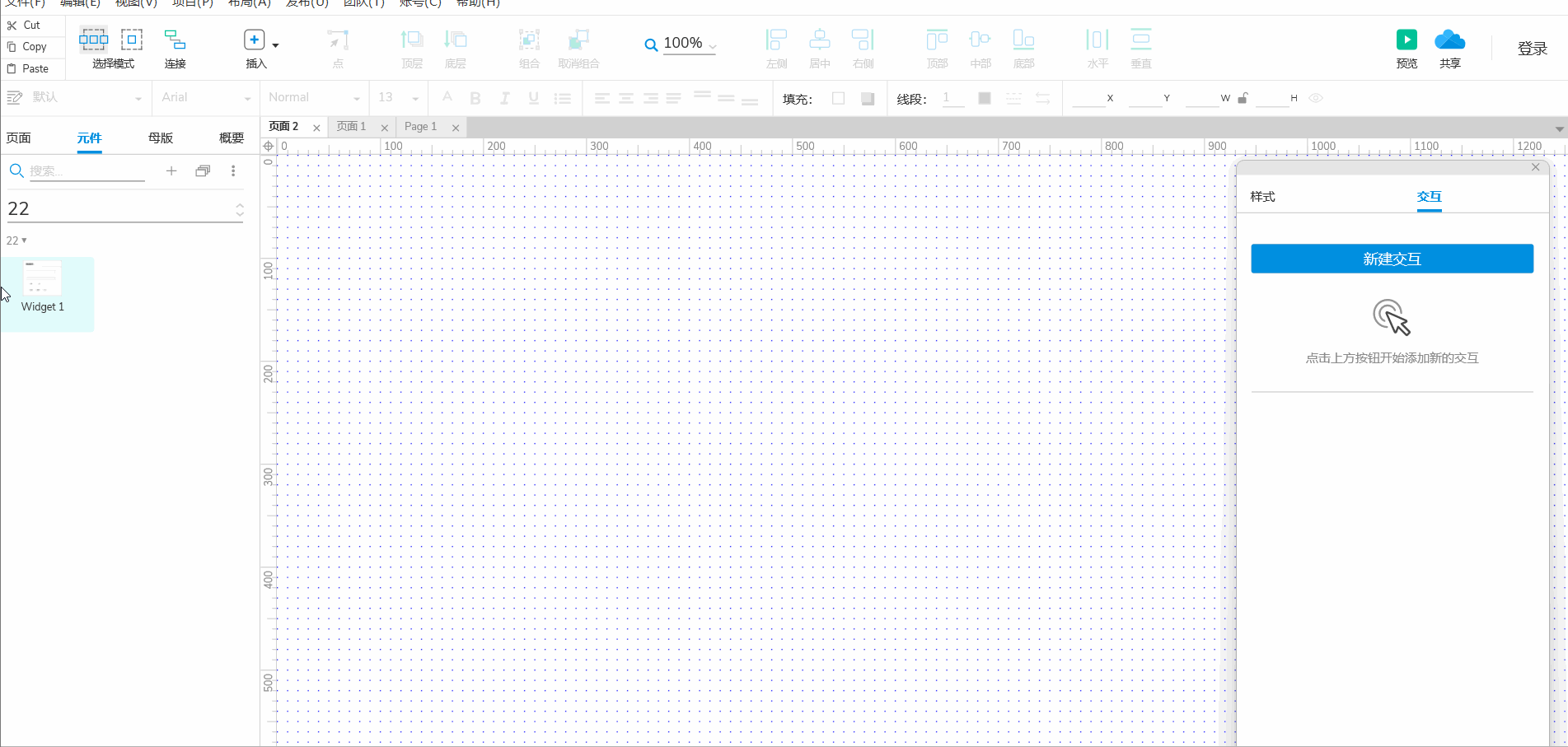The height and width of the screenshot is (747, 1568).
Task: Toggle bold formatting
Action: 475,98
